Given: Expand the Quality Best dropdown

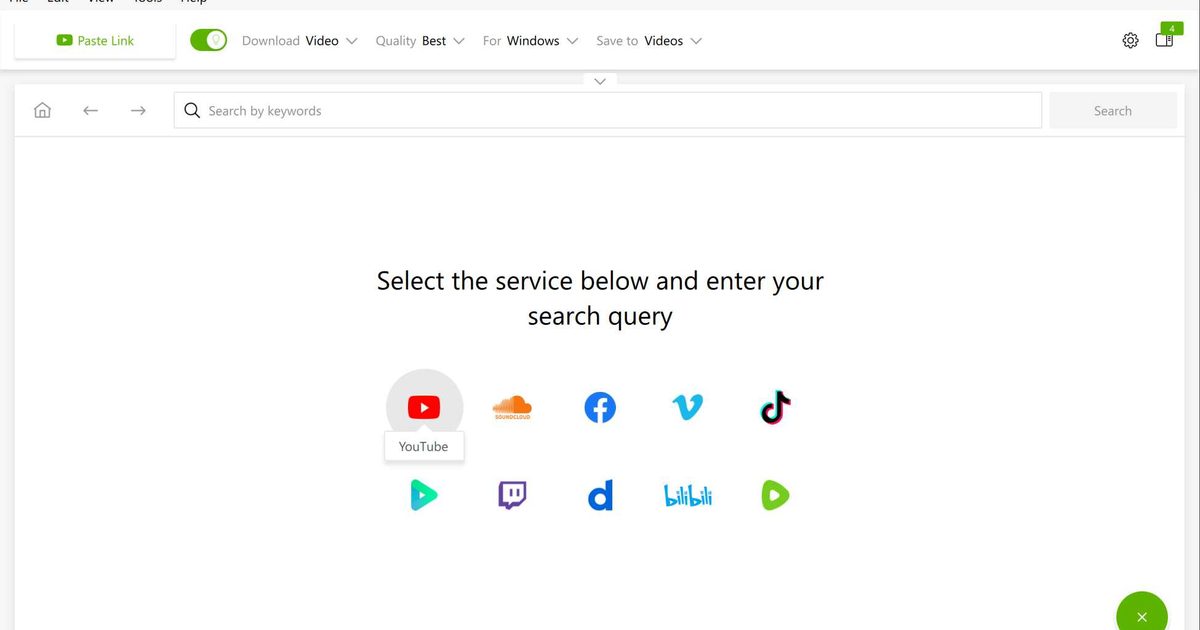Looking at the screenshot, I should click(x=420, y=41).
